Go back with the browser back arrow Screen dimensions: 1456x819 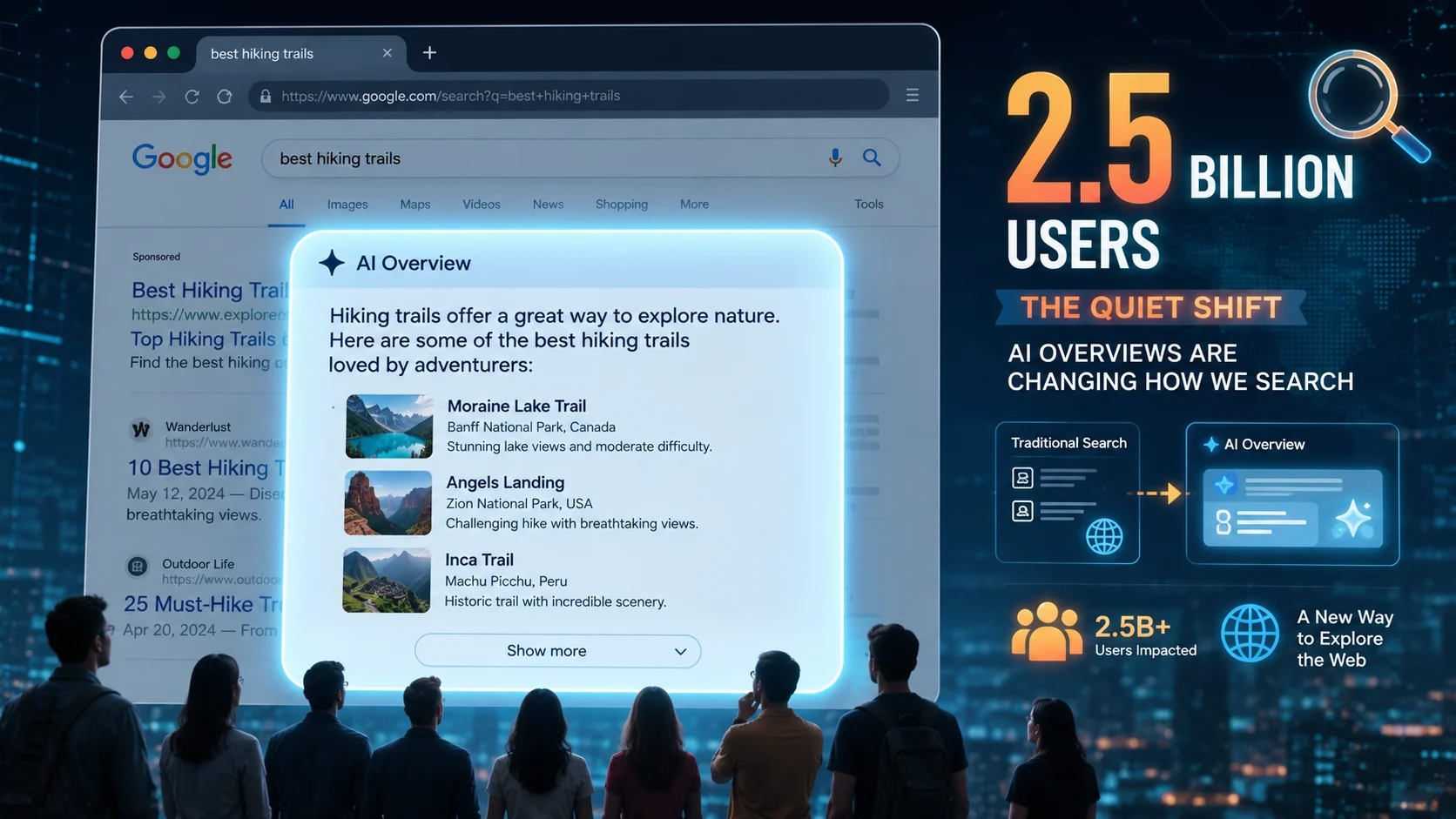tap(126, 97)
